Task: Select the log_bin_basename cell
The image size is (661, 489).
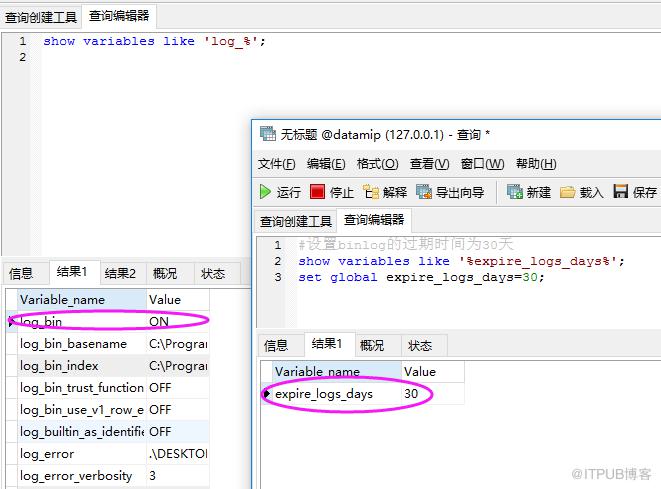Action: tap(82, 344)
